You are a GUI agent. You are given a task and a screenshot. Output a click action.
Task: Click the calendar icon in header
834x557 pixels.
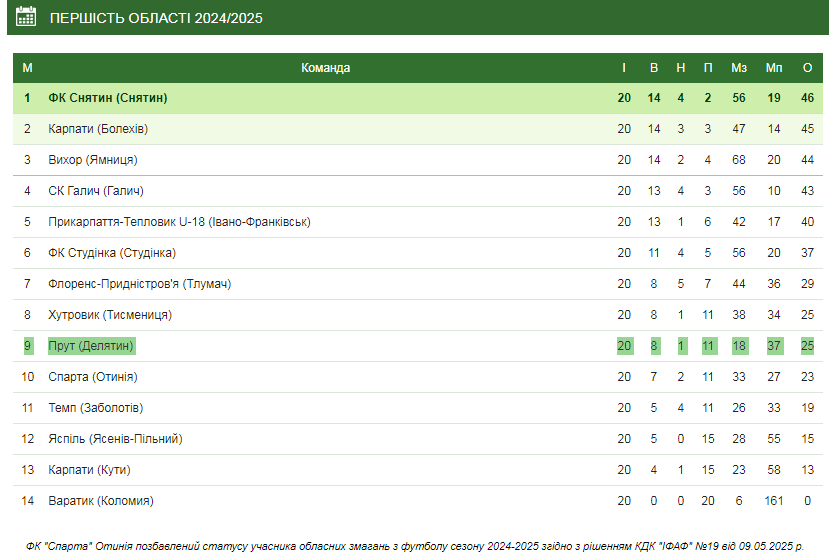[26, 17]
